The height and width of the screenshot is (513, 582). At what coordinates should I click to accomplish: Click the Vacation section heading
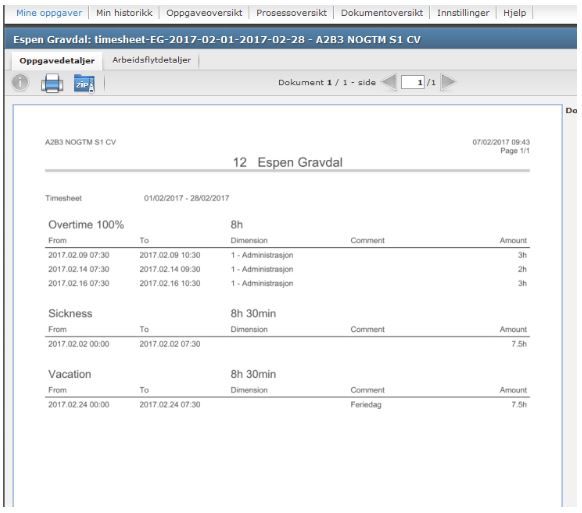(69, 374)
